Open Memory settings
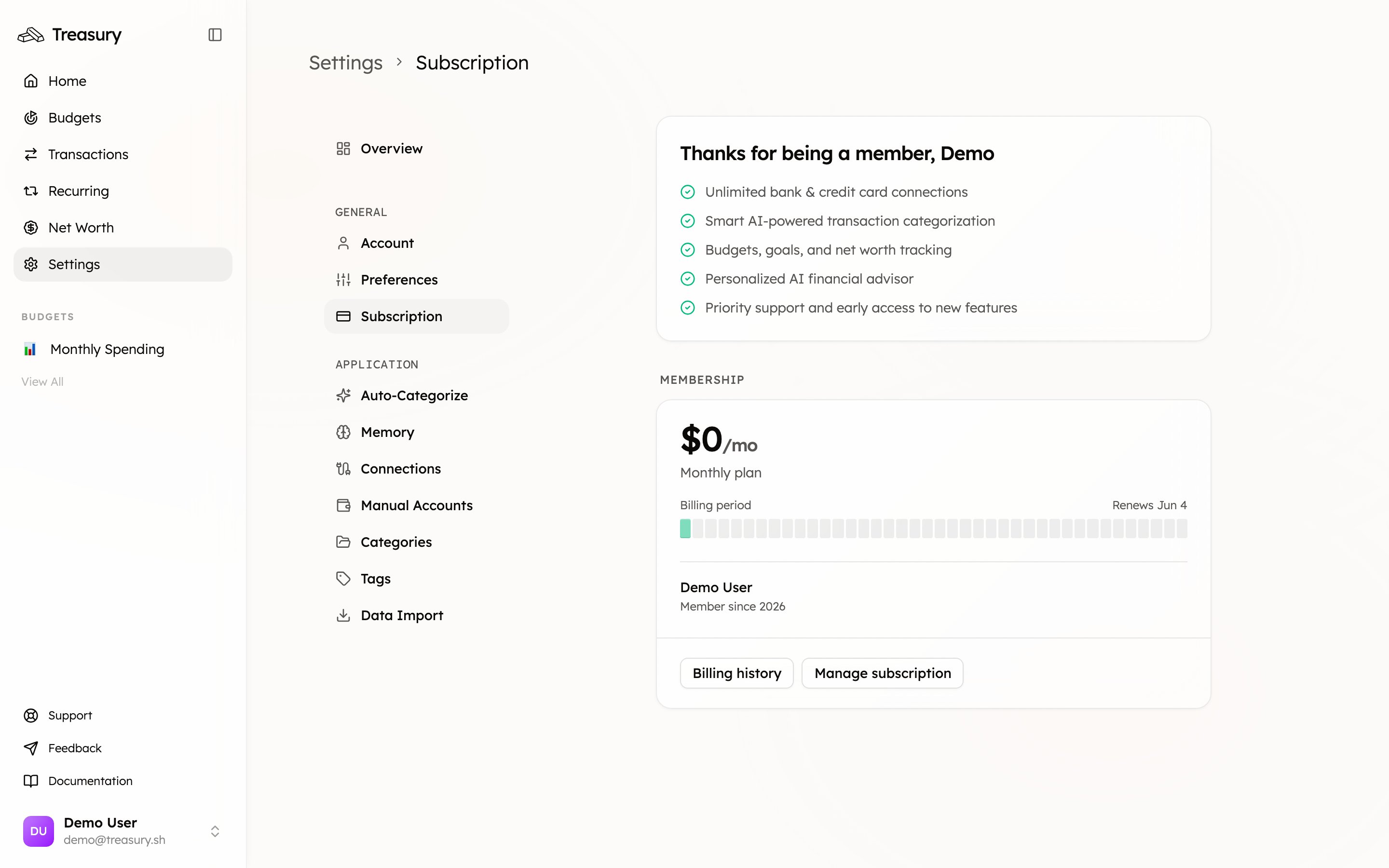Image resolution: width=1389 pixels, height=868 pixels. [x=417, y=432]
